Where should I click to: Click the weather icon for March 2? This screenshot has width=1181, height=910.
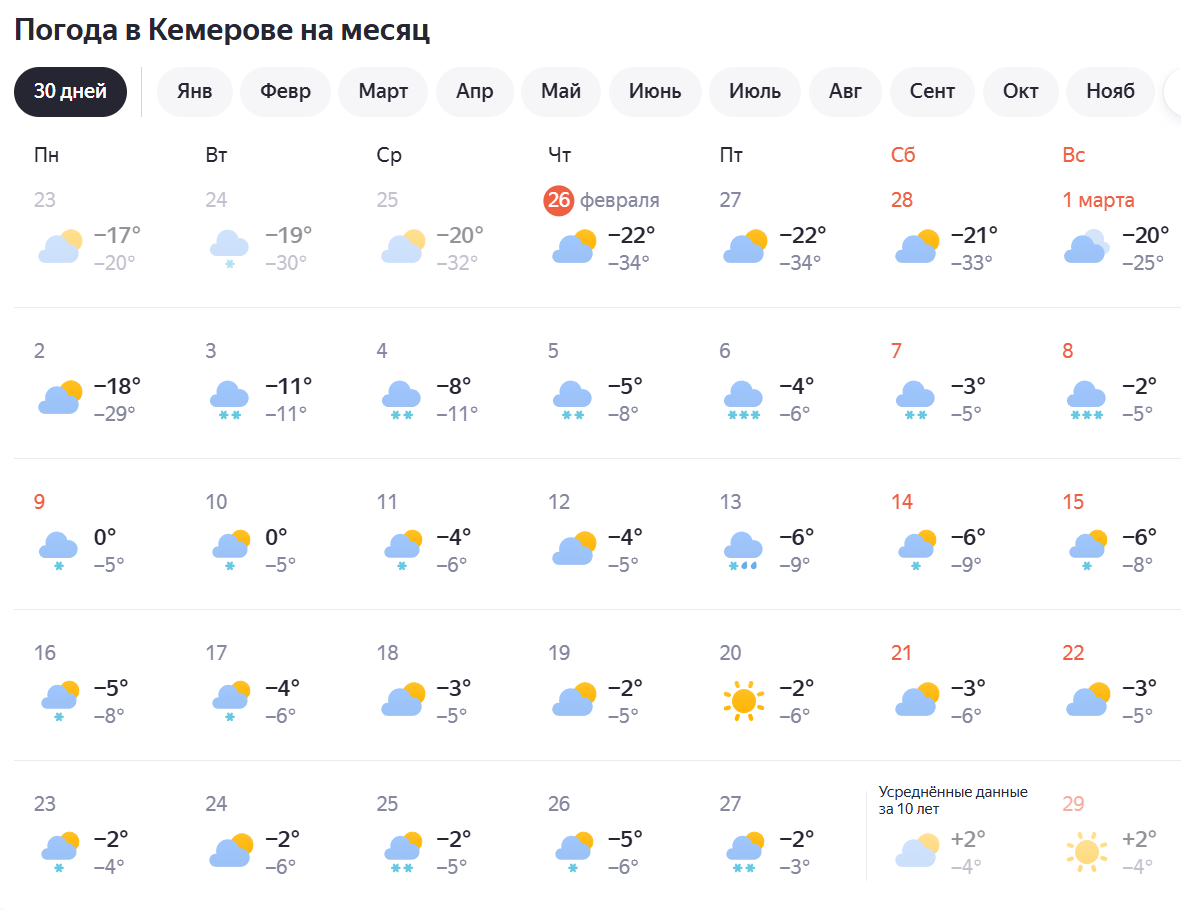tap(59, 399)
